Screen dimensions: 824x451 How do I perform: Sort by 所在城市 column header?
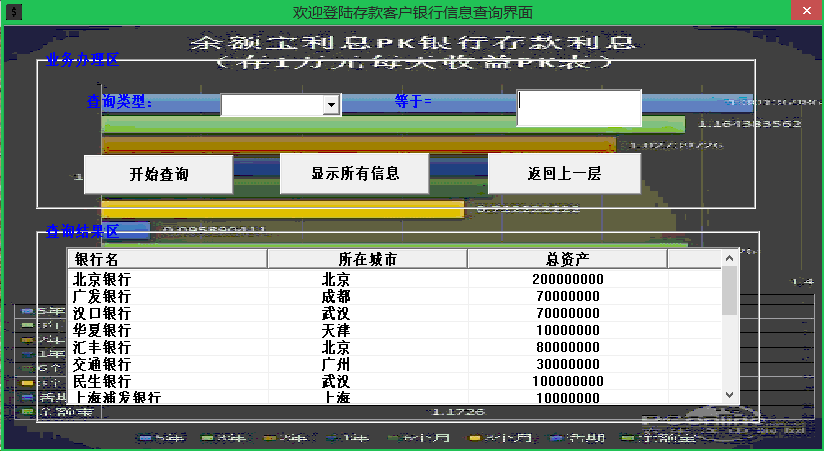[x=367, y=259]
